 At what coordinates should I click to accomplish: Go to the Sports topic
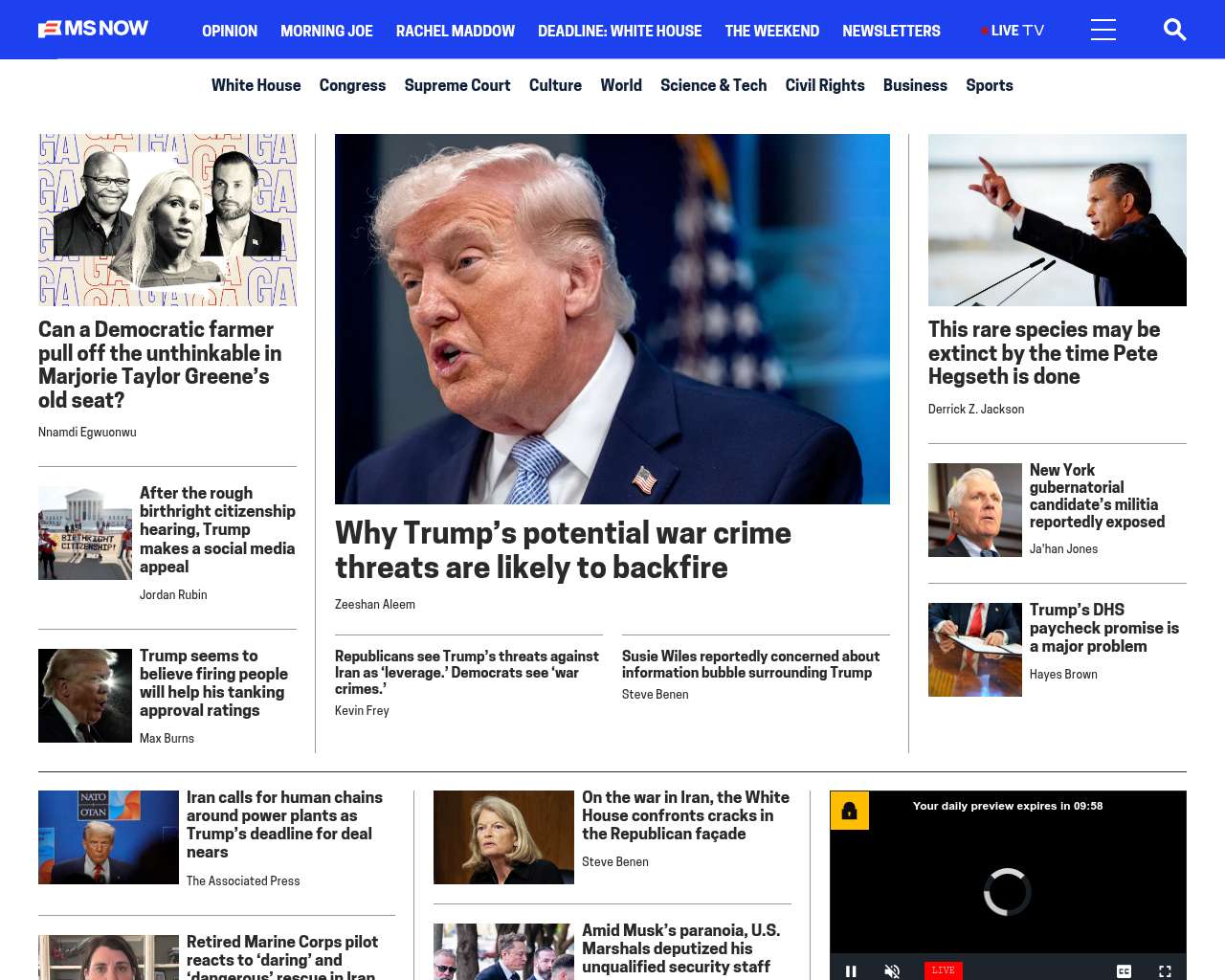pyautogui.click(x=989, y=85)
